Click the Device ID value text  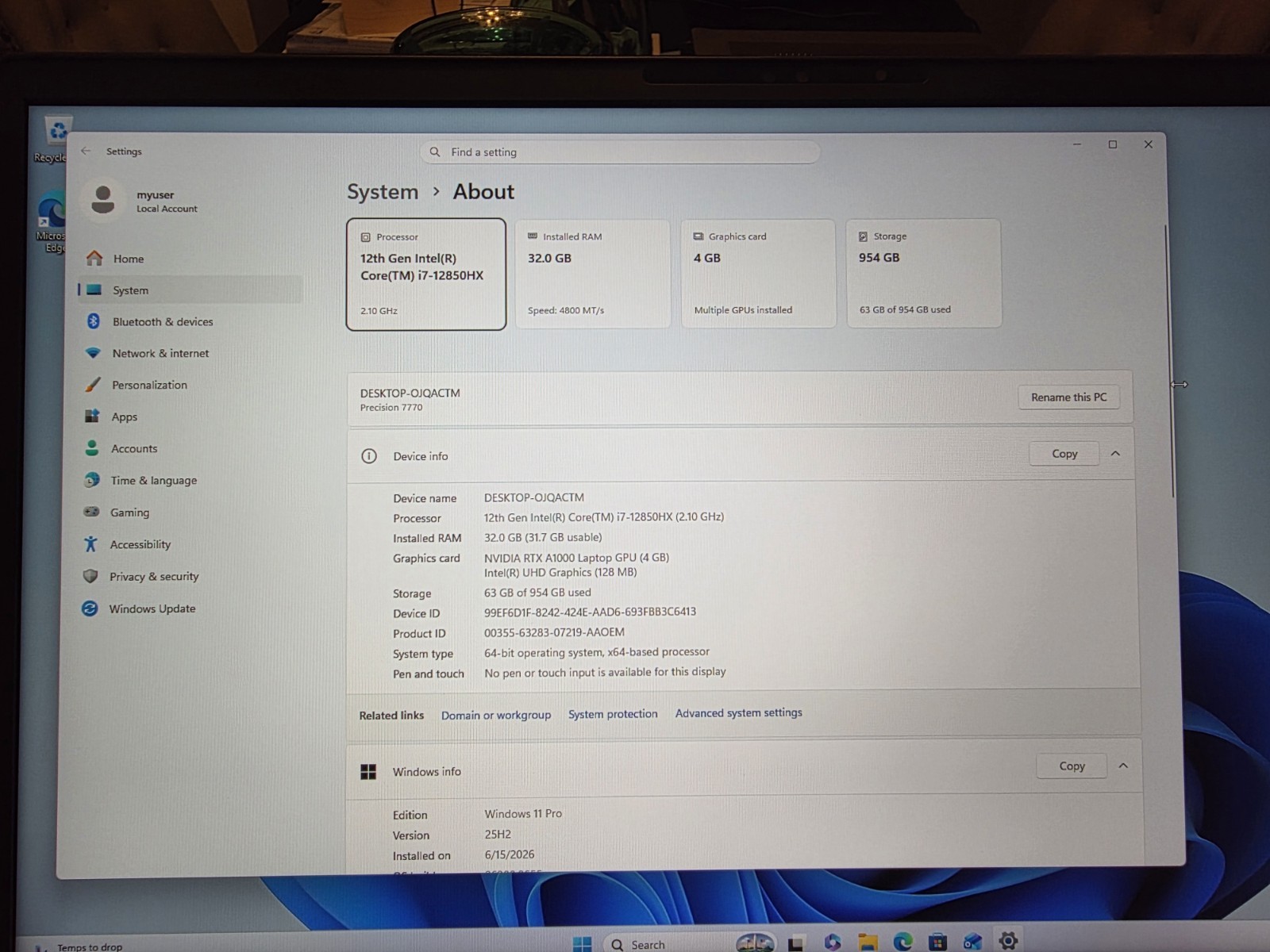(x=590, y=612)
